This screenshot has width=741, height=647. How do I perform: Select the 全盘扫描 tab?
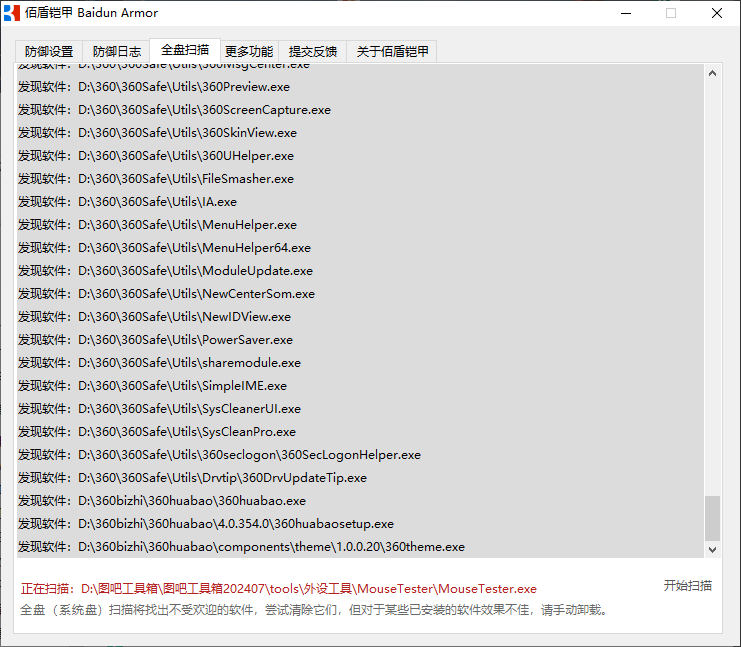pos(185,50)
